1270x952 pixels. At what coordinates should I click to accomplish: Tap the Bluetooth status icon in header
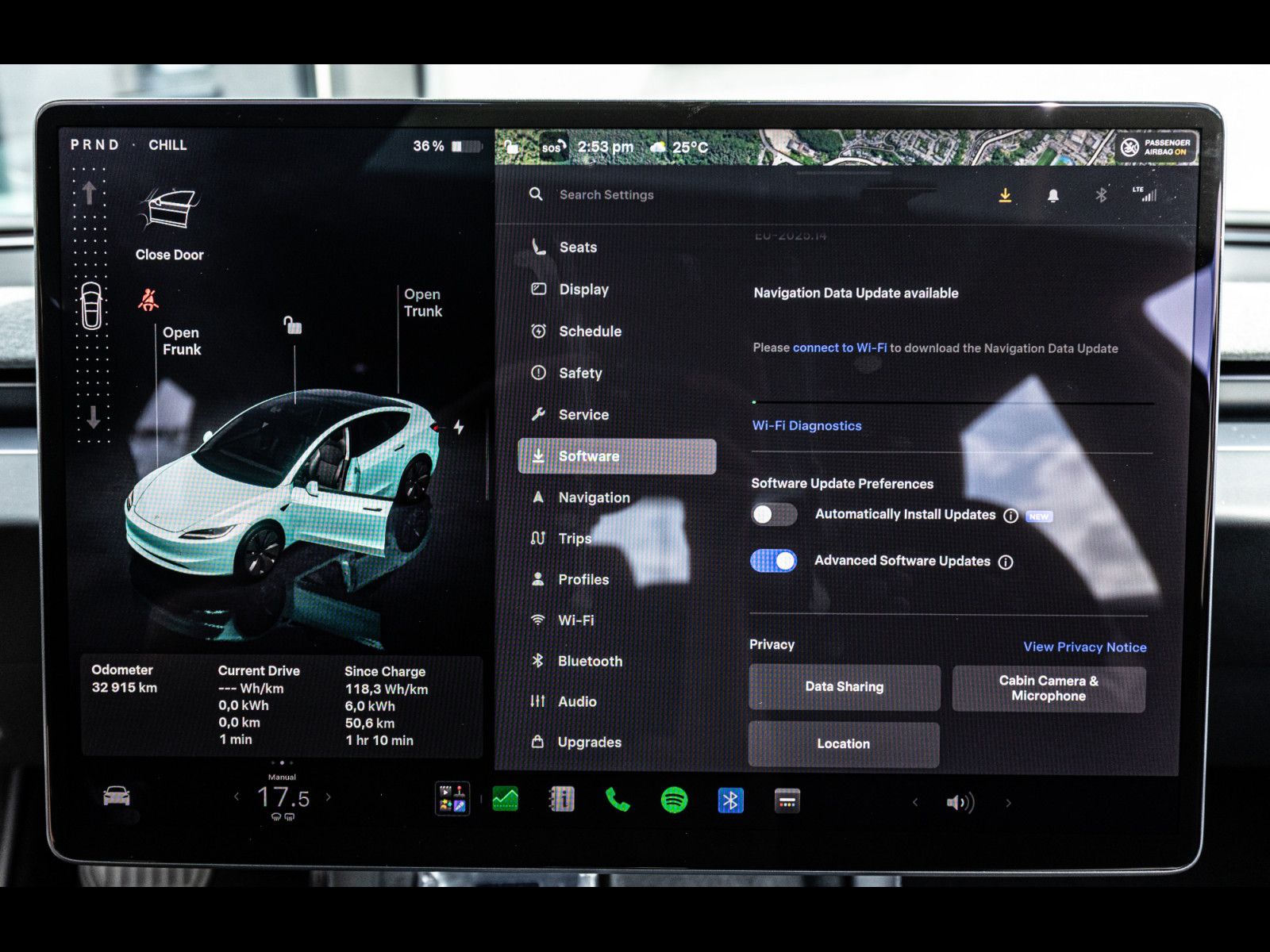1101,194
